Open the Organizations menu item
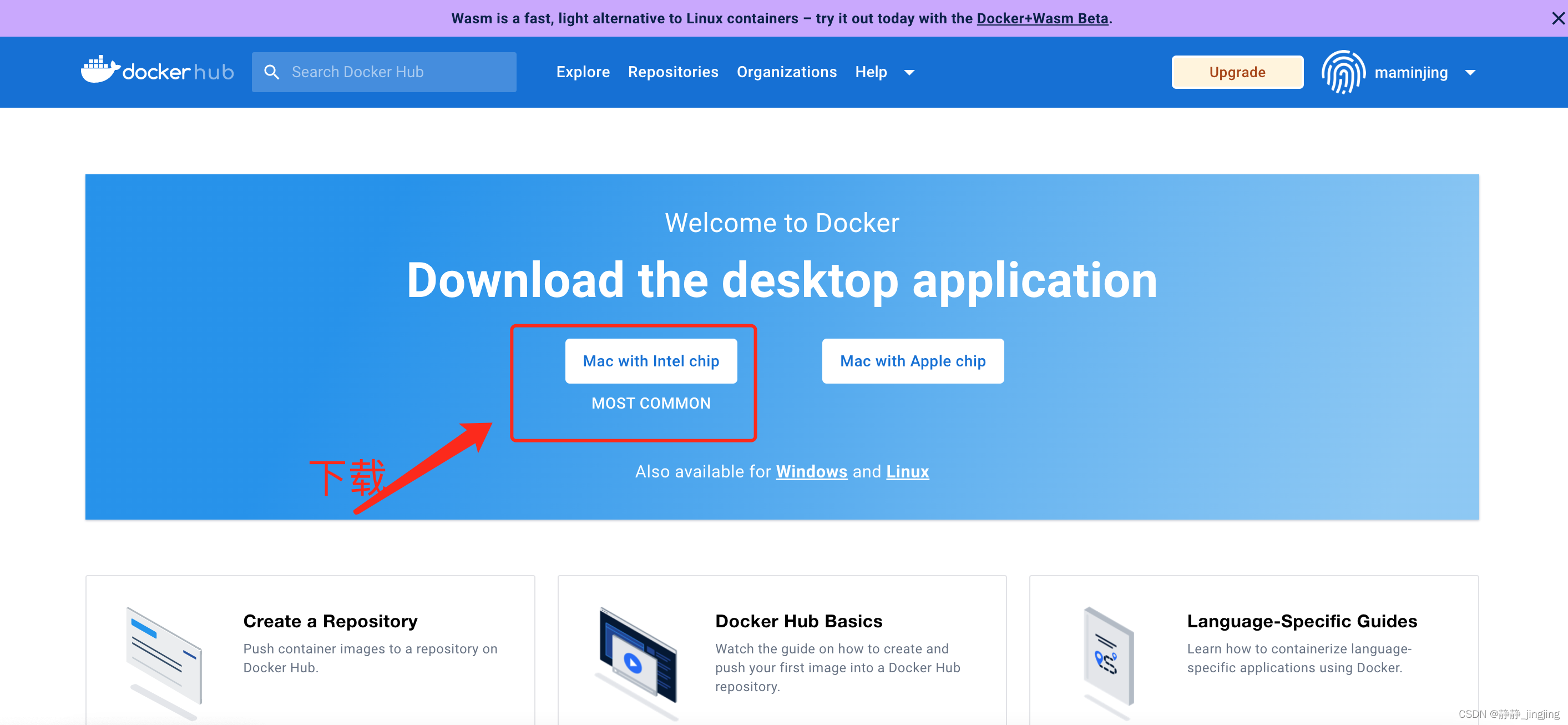1568x725 pixels. coord(786,72)
